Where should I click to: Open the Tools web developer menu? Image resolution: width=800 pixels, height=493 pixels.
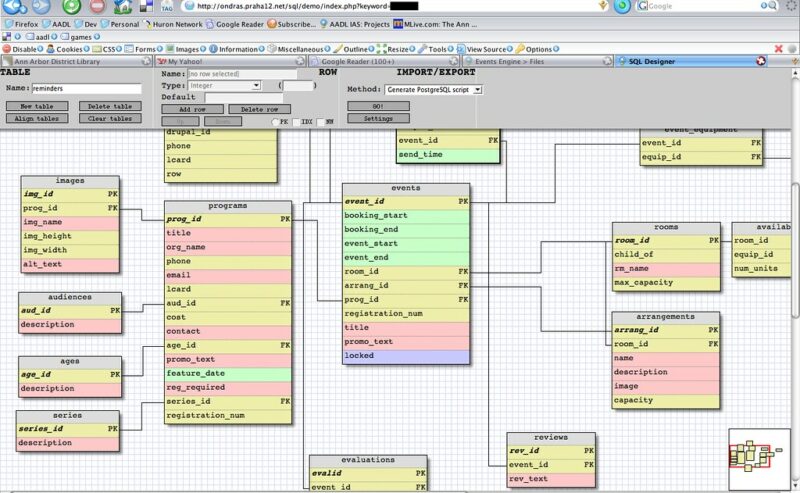click(x=436, y=49)
